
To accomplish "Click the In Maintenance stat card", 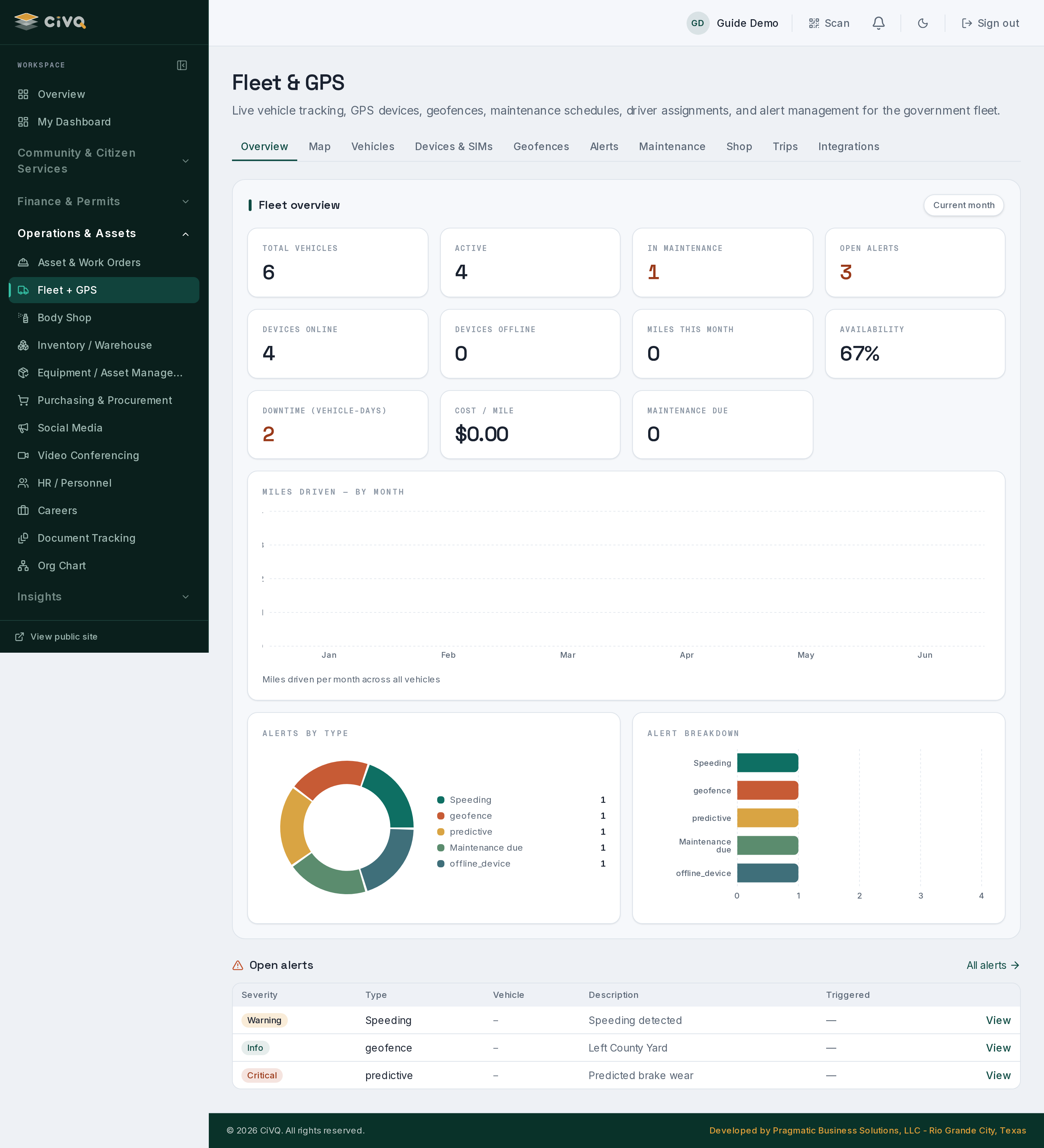I will point(722,263).
